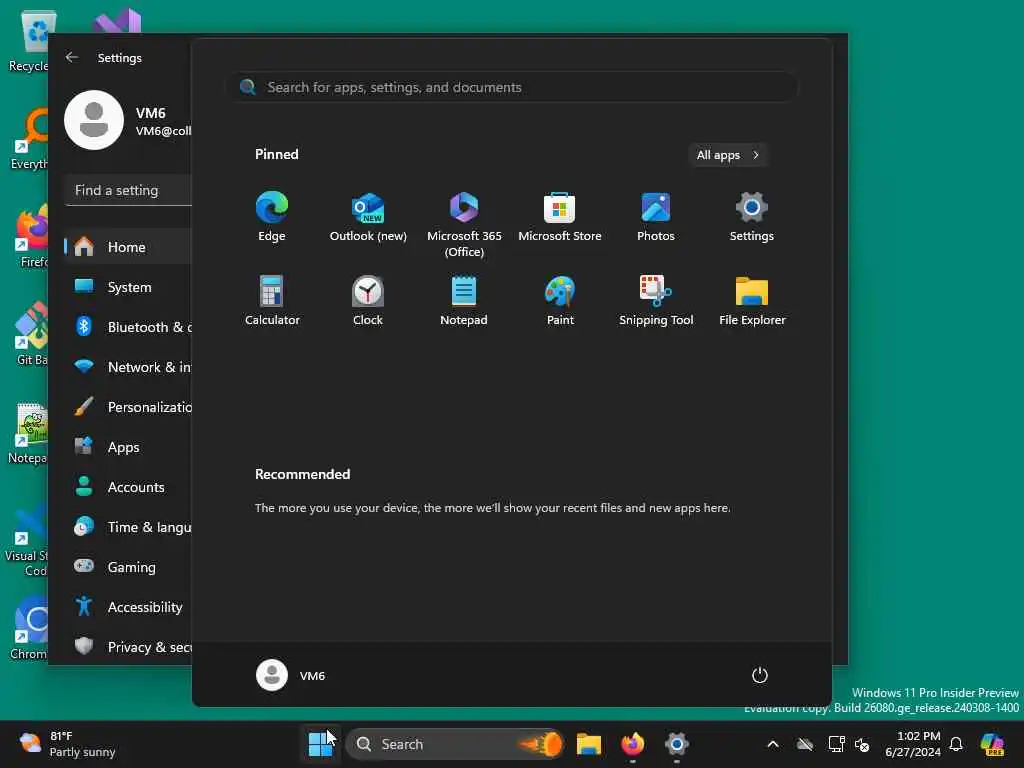This screenshot has width=1024, height=768.
Task: Open Time & language settings
Action: (x=129, y=526)
